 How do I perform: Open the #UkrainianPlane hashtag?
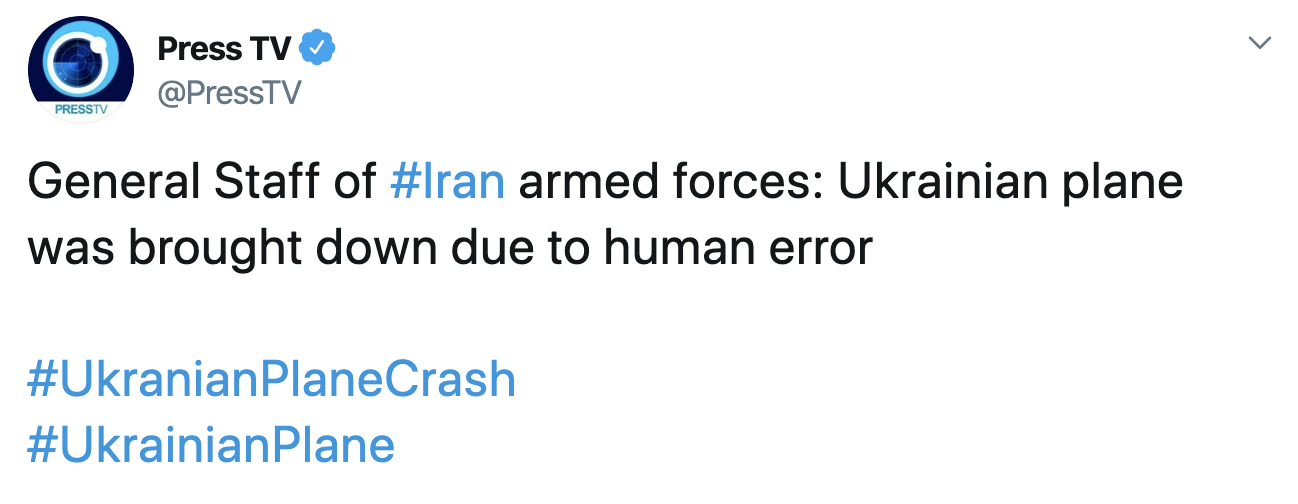click(211, 445)
